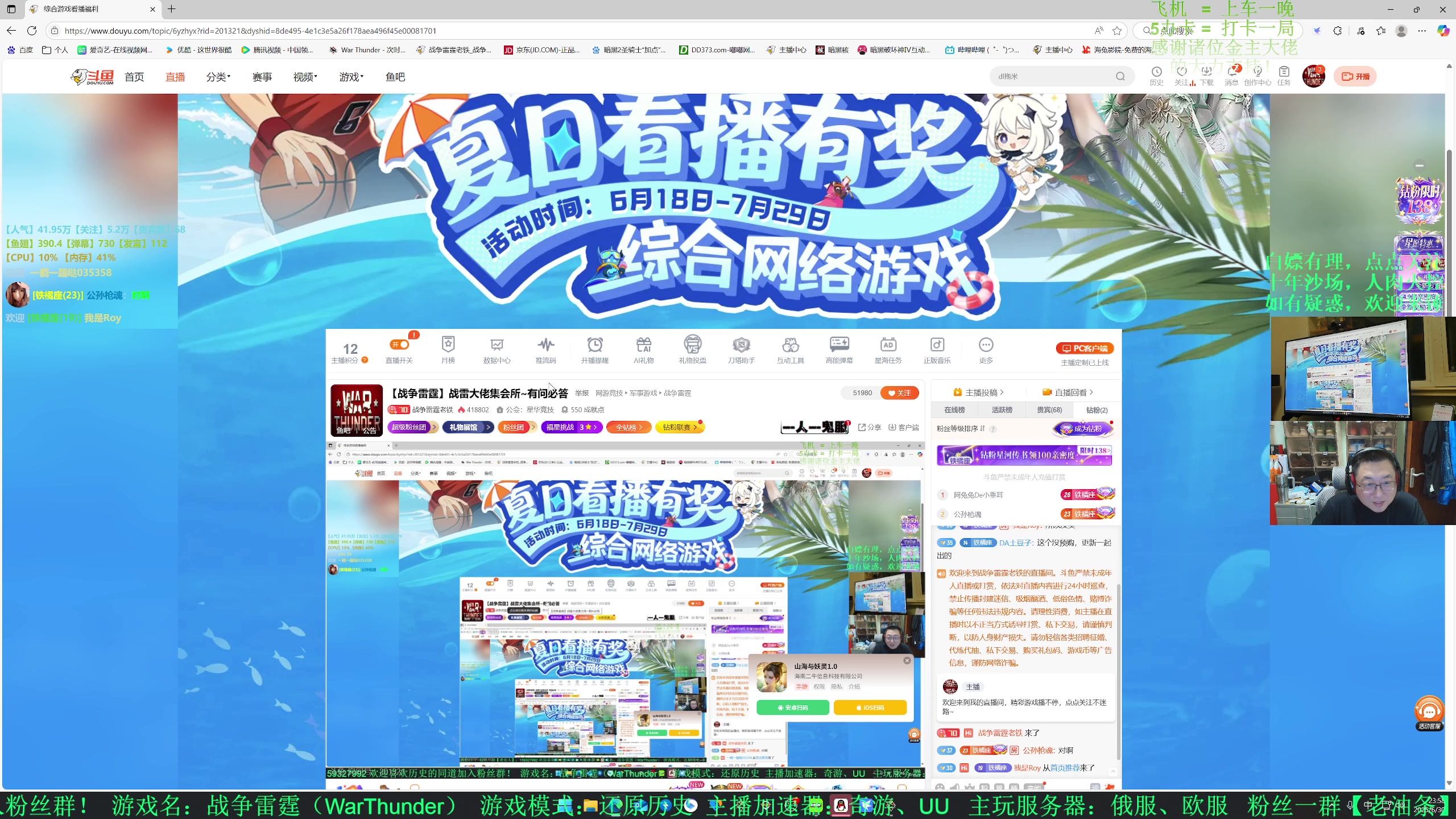Open the 月榜 monthly ranking icon

pyautogui.click(x=448, y=349)
